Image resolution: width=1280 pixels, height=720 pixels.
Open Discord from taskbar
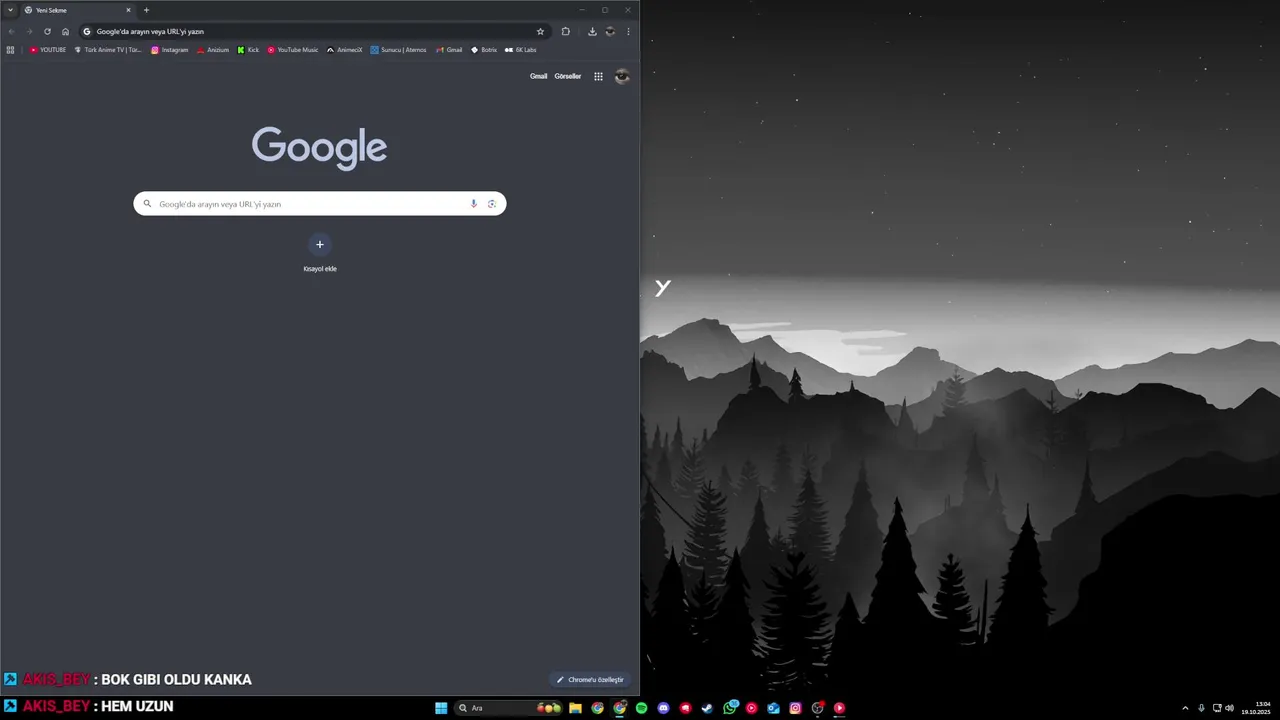pos(663,708)
